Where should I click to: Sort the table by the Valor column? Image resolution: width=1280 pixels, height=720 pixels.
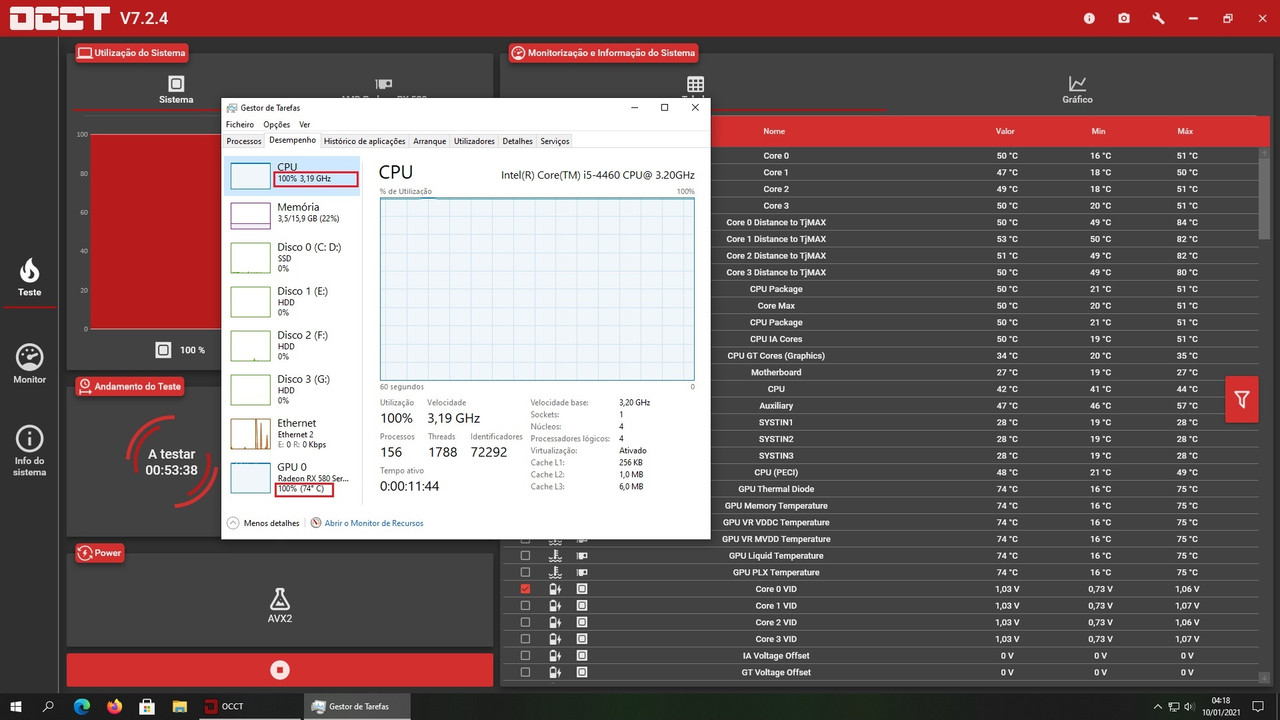click(1005, 131)
